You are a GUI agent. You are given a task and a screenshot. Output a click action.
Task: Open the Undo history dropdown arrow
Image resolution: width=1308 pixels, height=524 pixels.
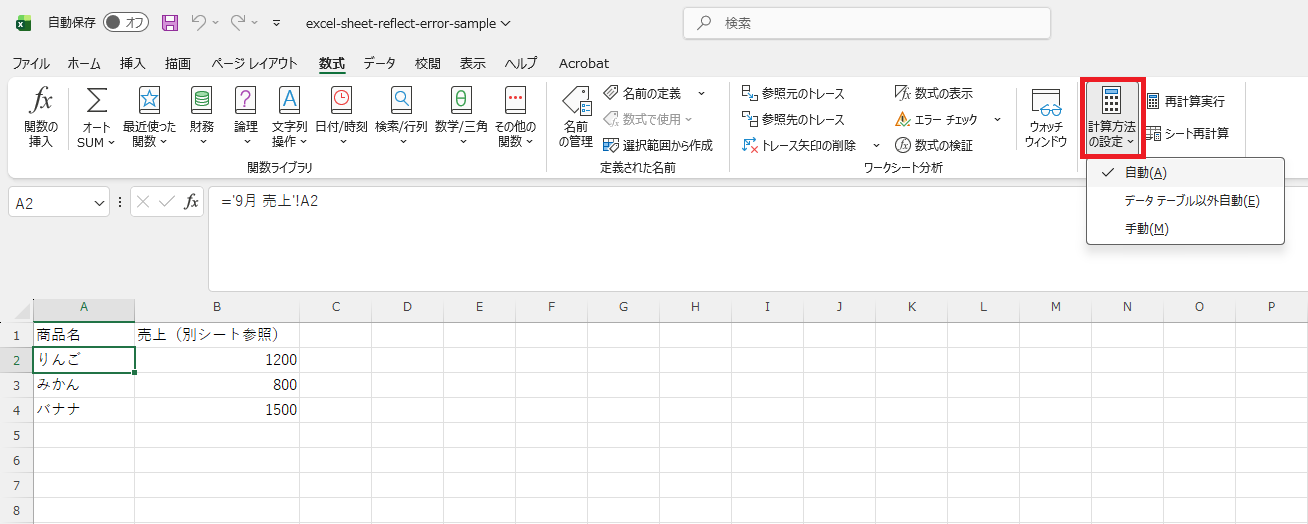(x=215, y=22)
